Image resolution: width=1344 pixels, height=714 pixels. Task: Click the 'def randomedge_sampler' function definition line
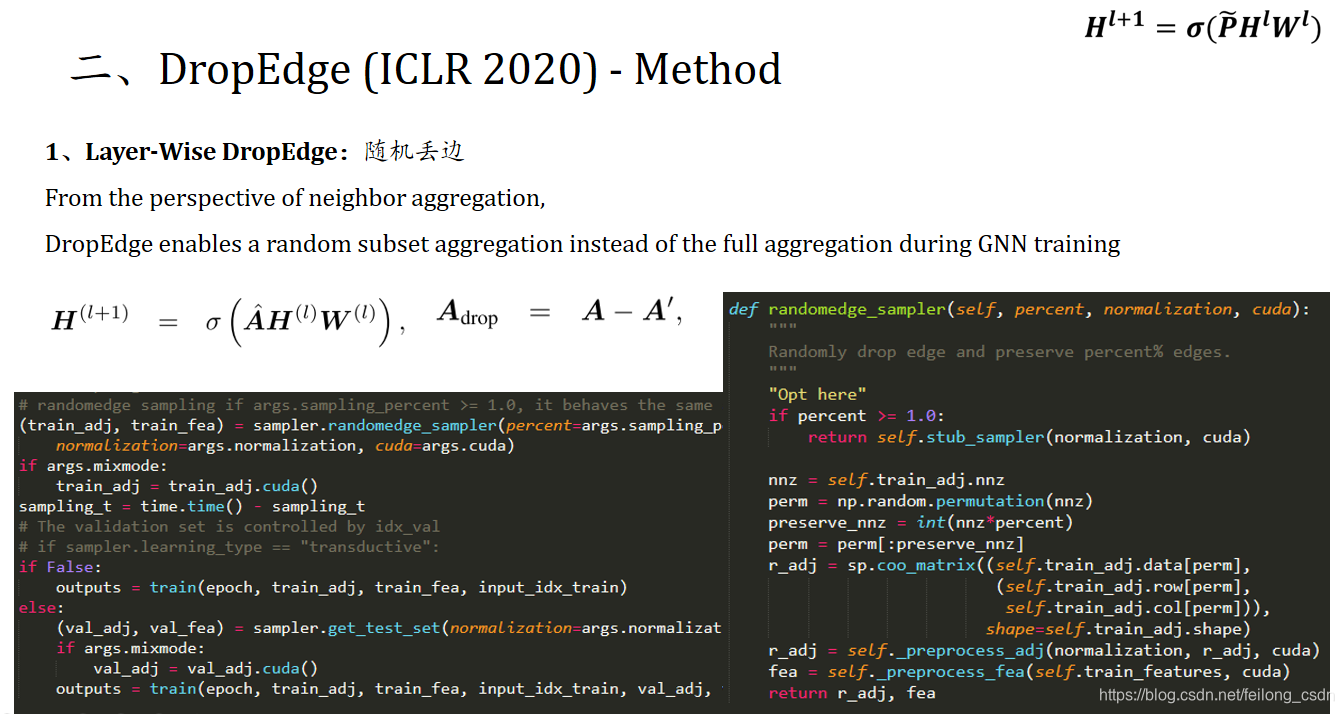coord(1019,309)
